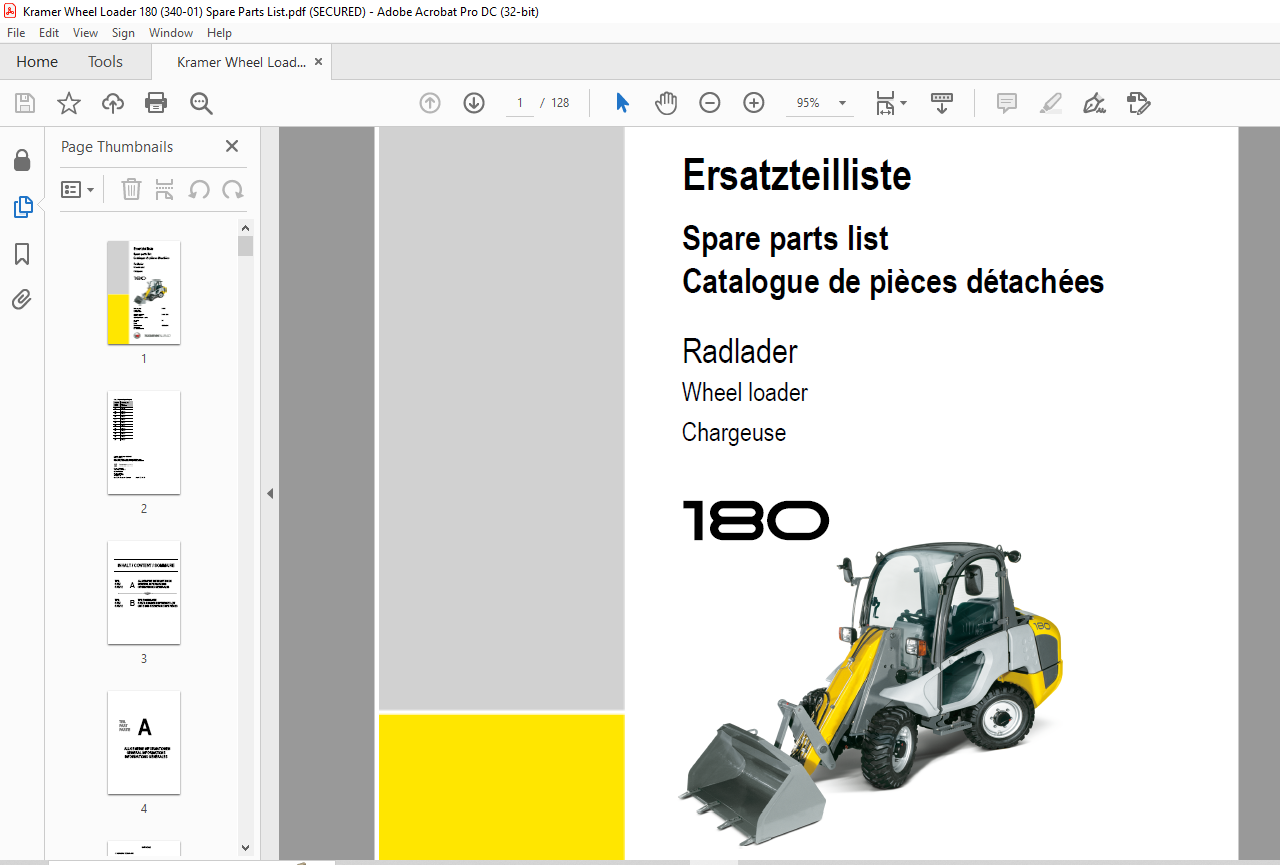
Task: Open the Help menu
Action: point(219,33)
